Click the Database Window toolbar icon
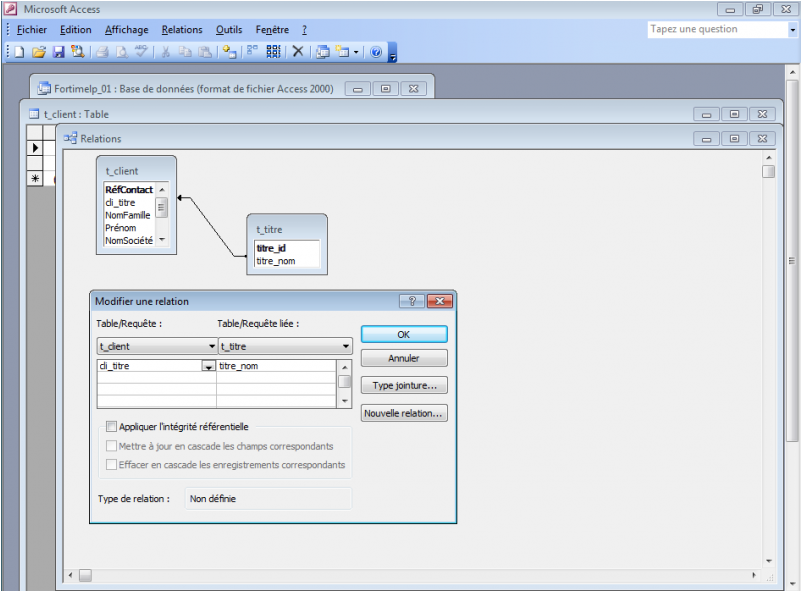The image size is (801, 591). (x=323, y=51)
